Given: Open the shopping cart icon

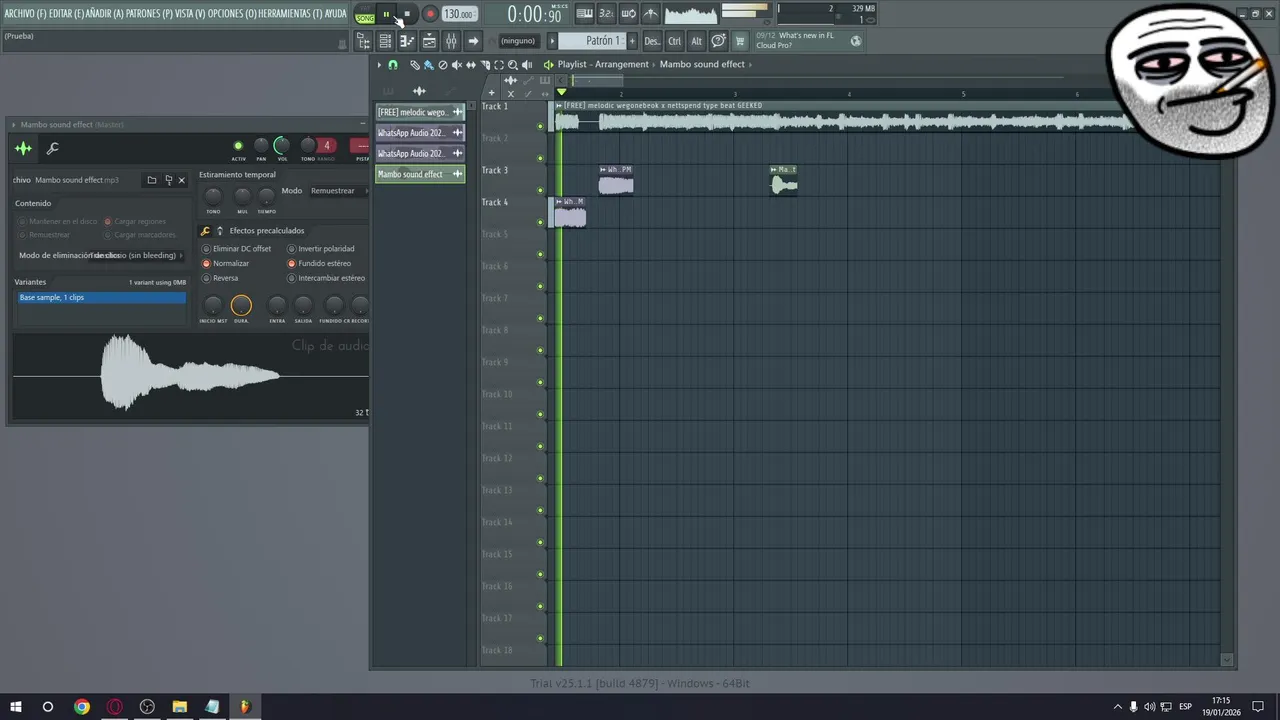Looking at the screenshot, I should tap(740, 41).
